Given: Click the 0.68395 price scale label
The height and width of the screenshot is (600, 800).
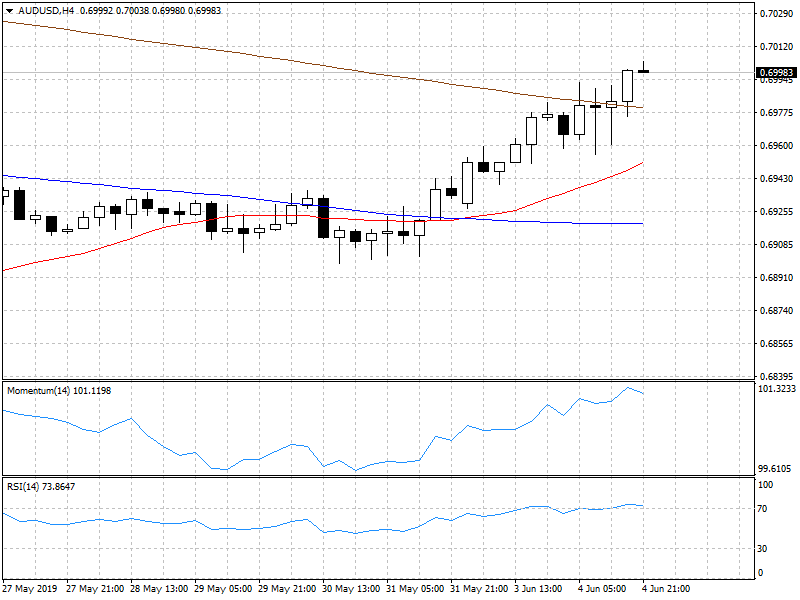Looking at the screenshot, I should (776, 376).
